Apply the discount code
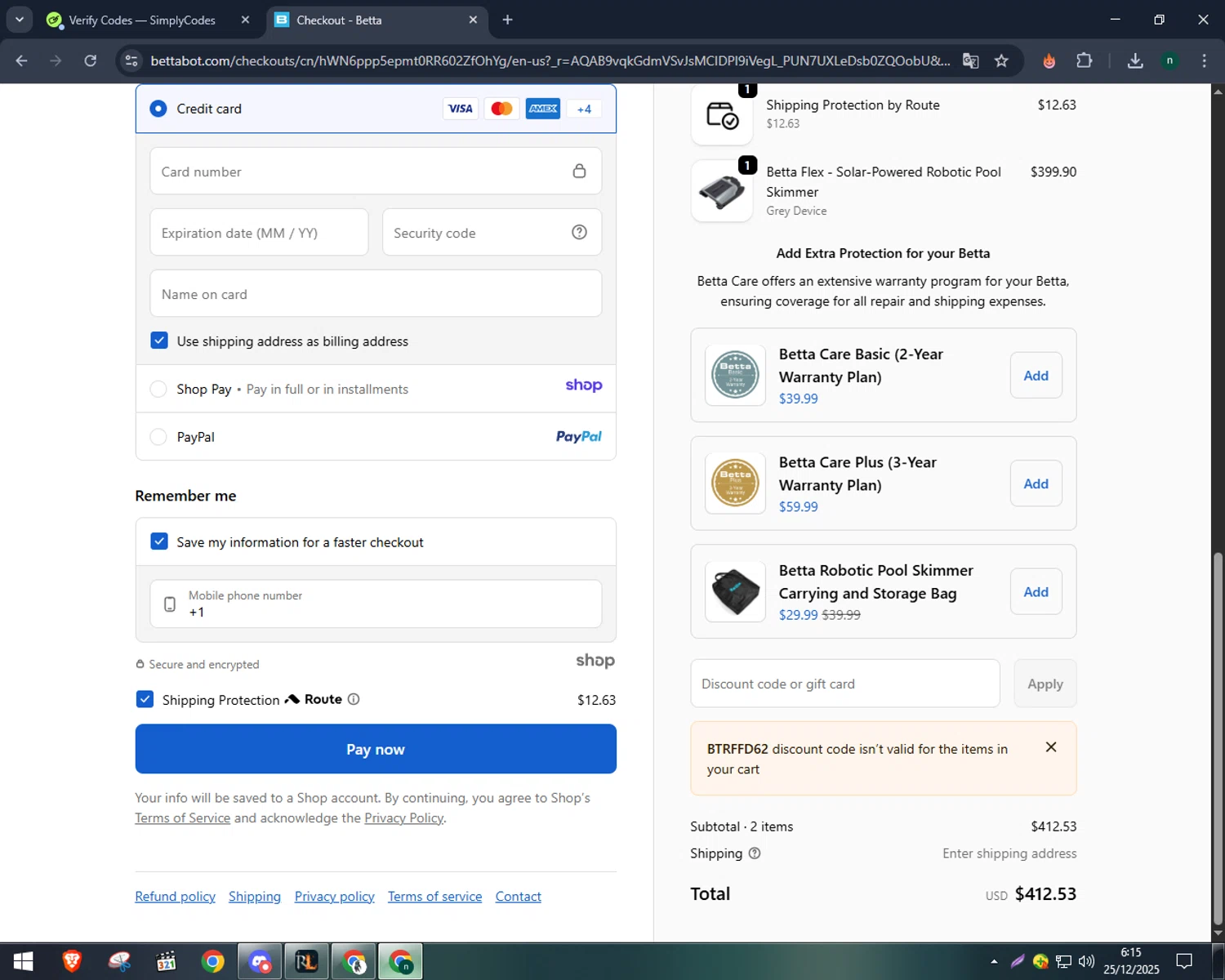The image size is (1225, 980). pyautogui.click(x=1045, y=684)
